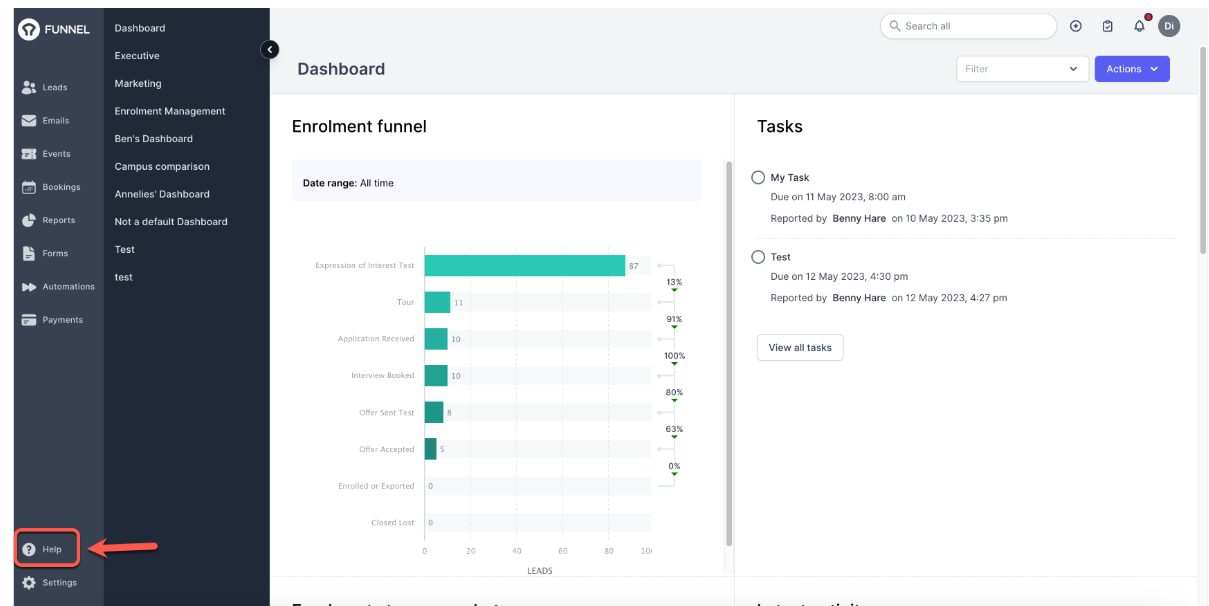Check off the Test task
The width and height of the screenshot is (1209, 606).
point(757,256)
